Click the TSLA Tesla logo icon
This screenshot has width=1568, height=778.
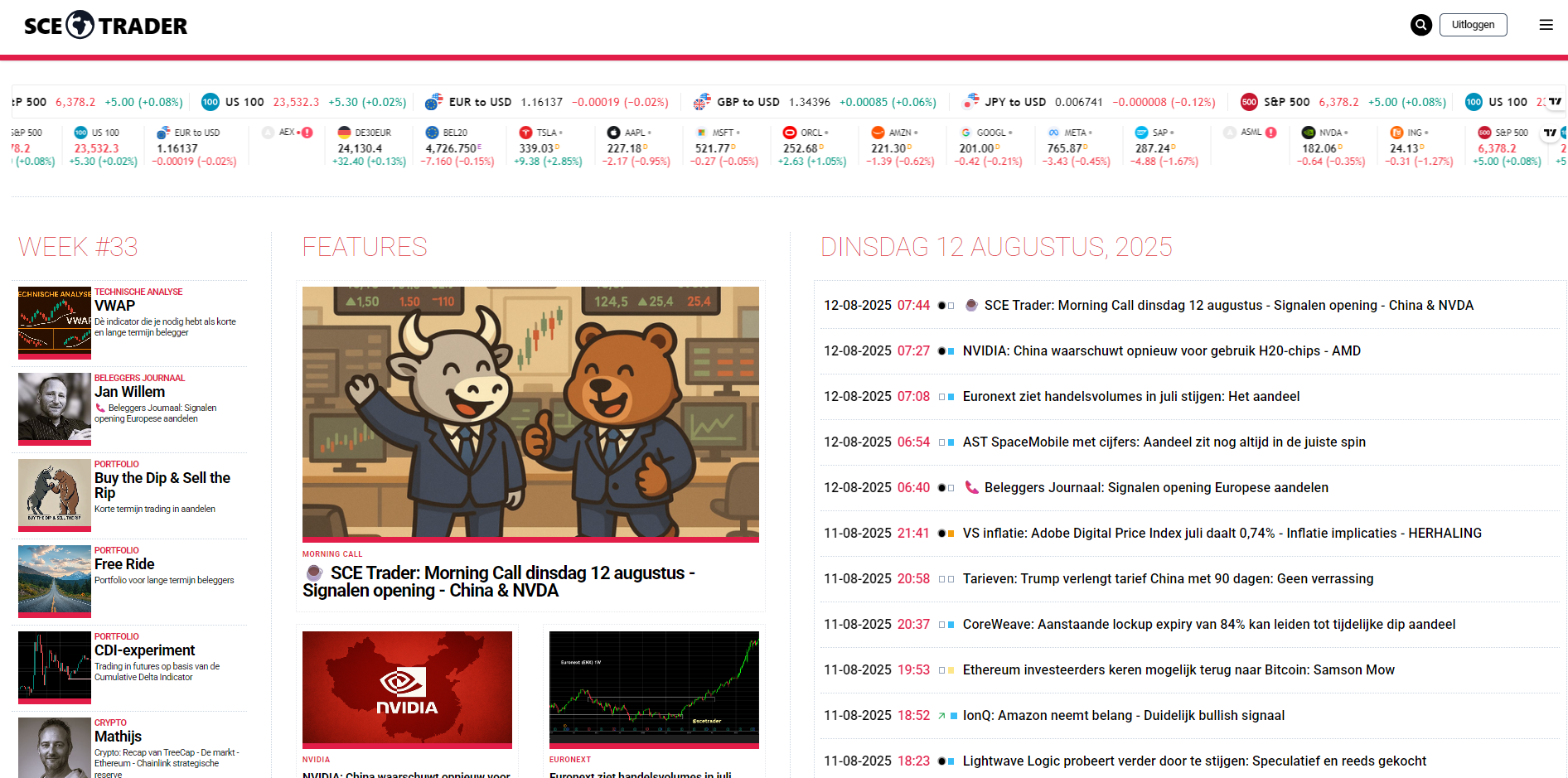(525, 133)
